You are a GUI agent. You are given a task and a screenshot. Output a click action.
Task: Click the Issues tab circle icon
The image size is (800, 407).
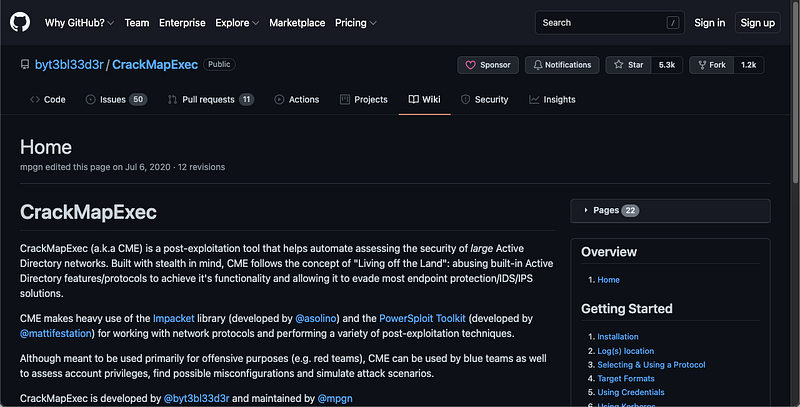click(x=90, y=99)
